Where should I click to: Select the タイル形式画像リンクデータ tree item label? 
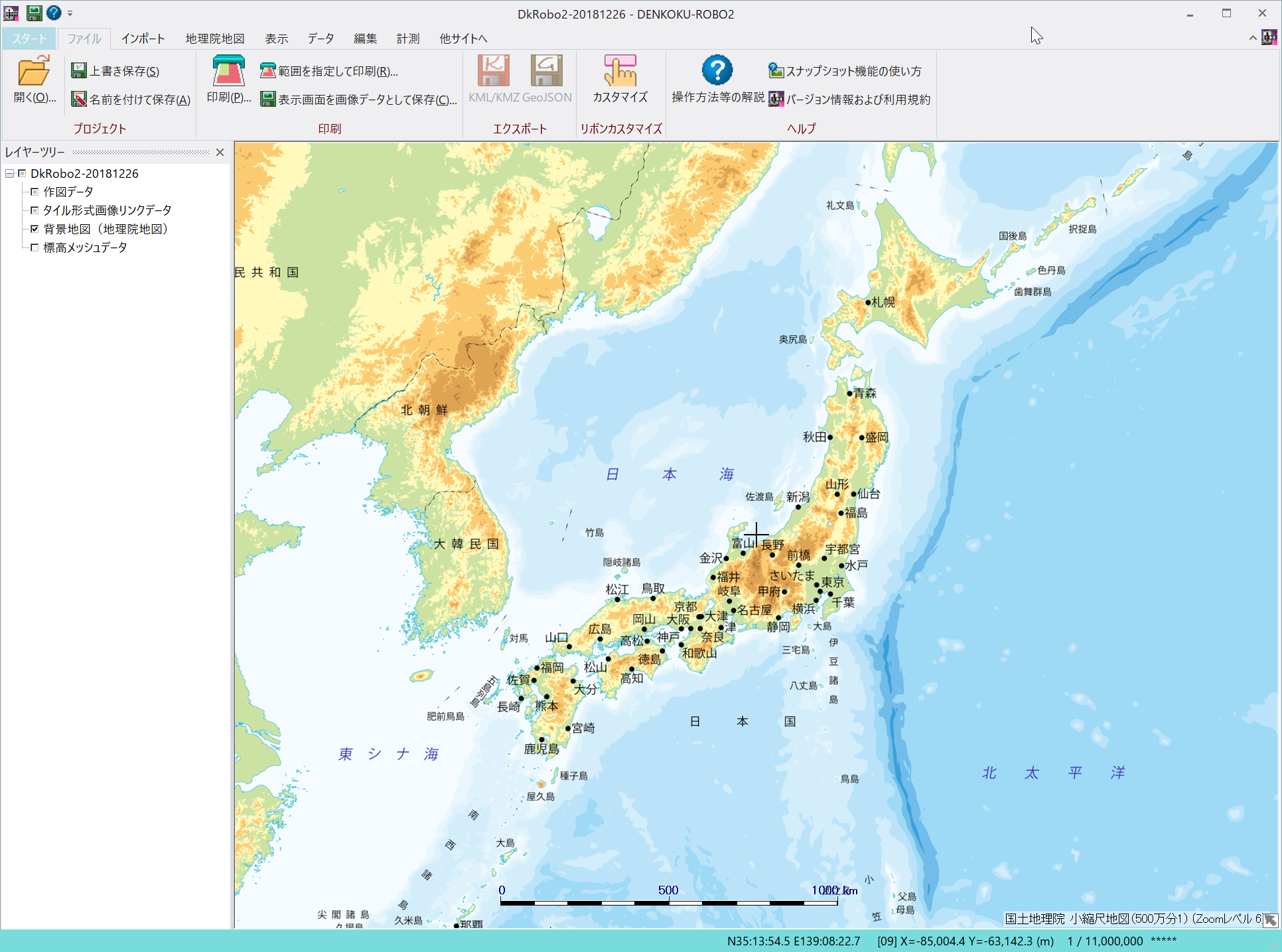coord(107,210)
